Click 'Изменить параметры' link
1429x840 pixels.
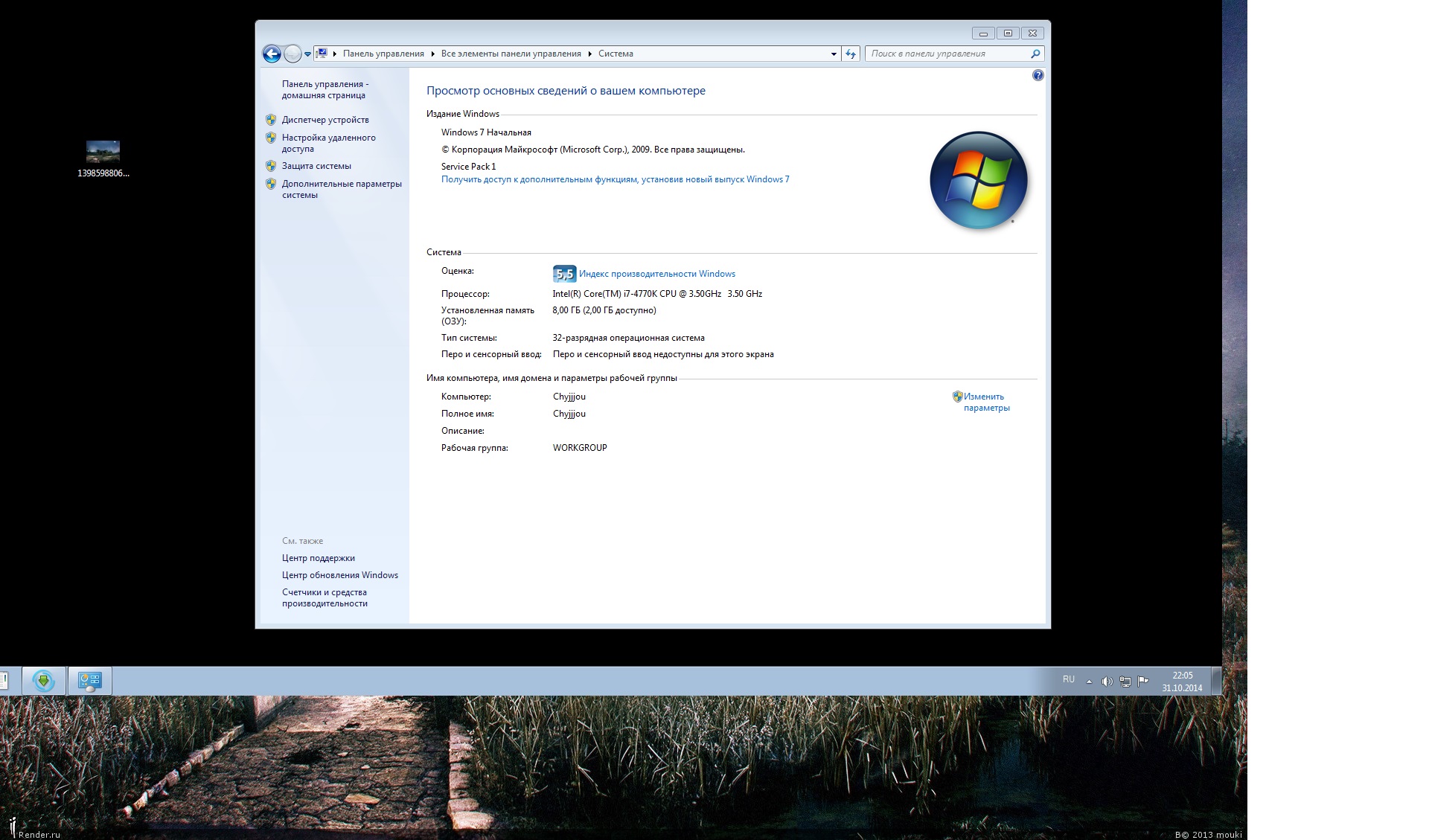(x=986, y=402)
